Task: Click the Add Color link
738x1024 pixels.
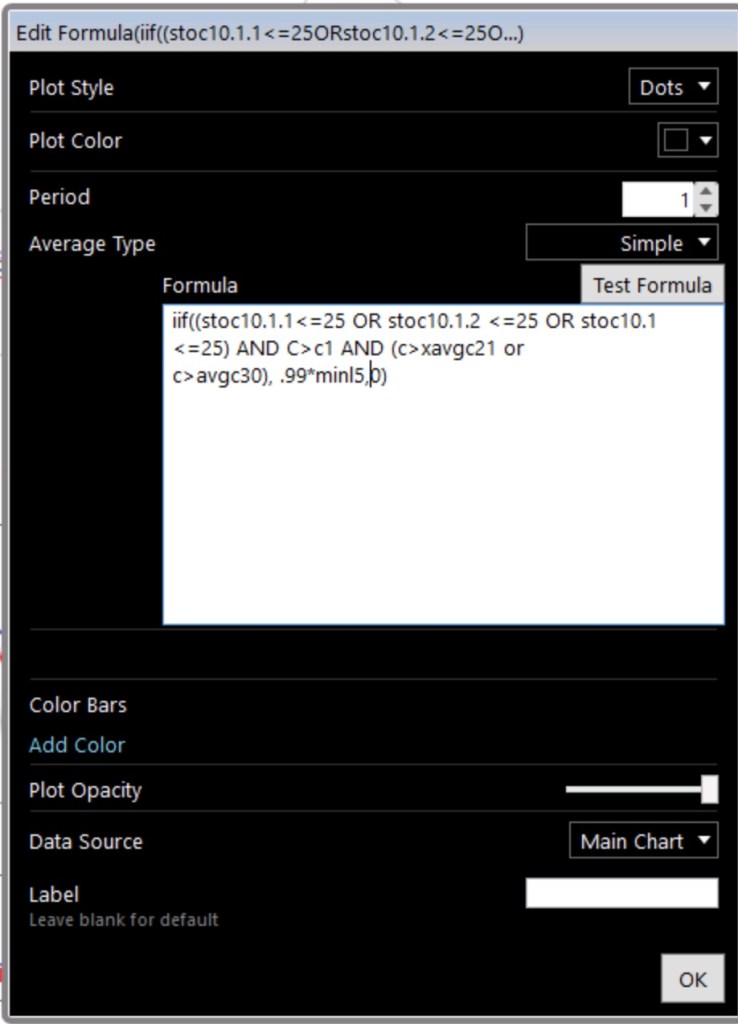Action: tap(77, 744)
